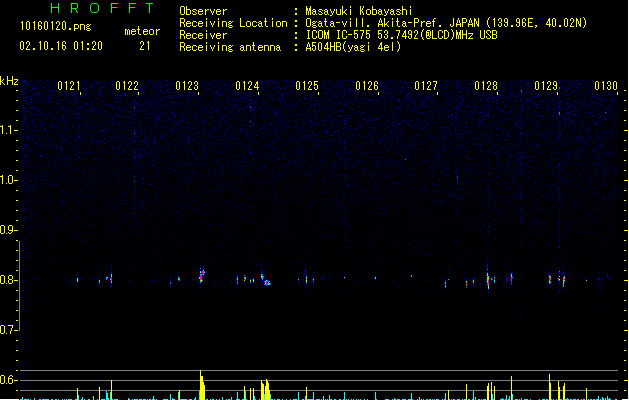The height and width of the screenshot is (400, 629).
Task: Click the timestamp 02.10.16 01:20
Action: point(61,46)
